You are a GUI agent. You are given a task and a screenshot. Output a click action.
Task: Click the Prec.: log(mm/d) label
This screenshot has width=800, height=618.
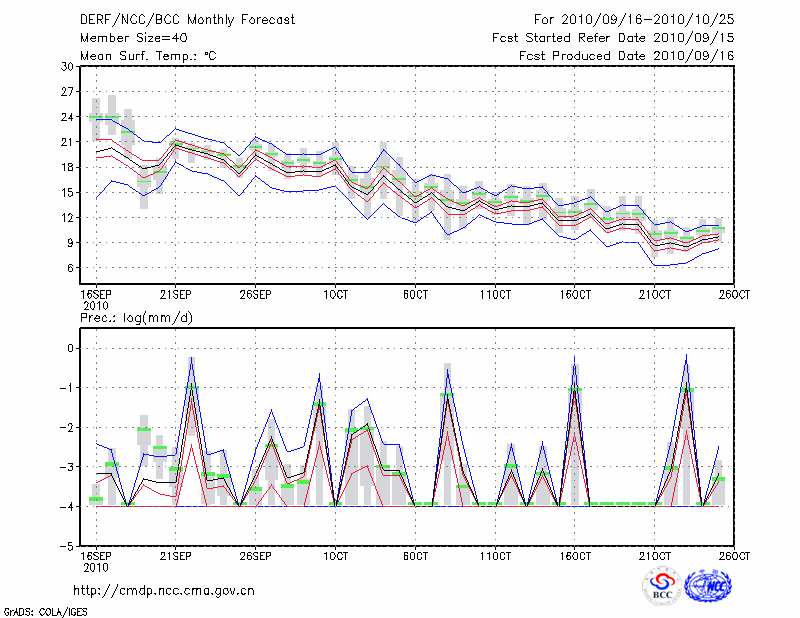(x=136, y=318)
